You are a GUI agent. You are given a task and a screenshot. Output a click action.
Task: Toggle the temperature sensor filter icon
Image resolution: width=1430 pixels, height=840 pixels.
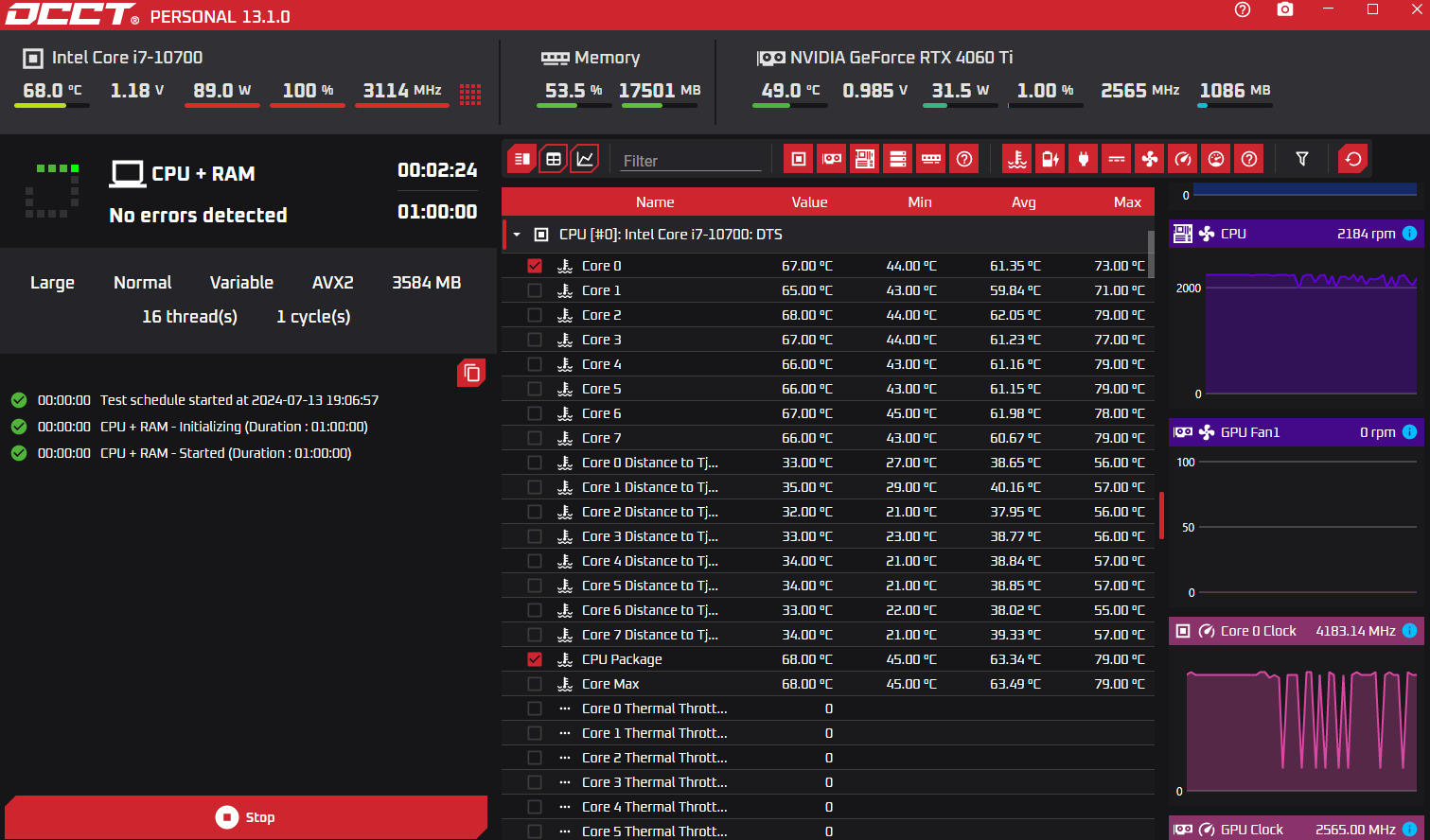pyautogui.click(x=1017, y=159)
